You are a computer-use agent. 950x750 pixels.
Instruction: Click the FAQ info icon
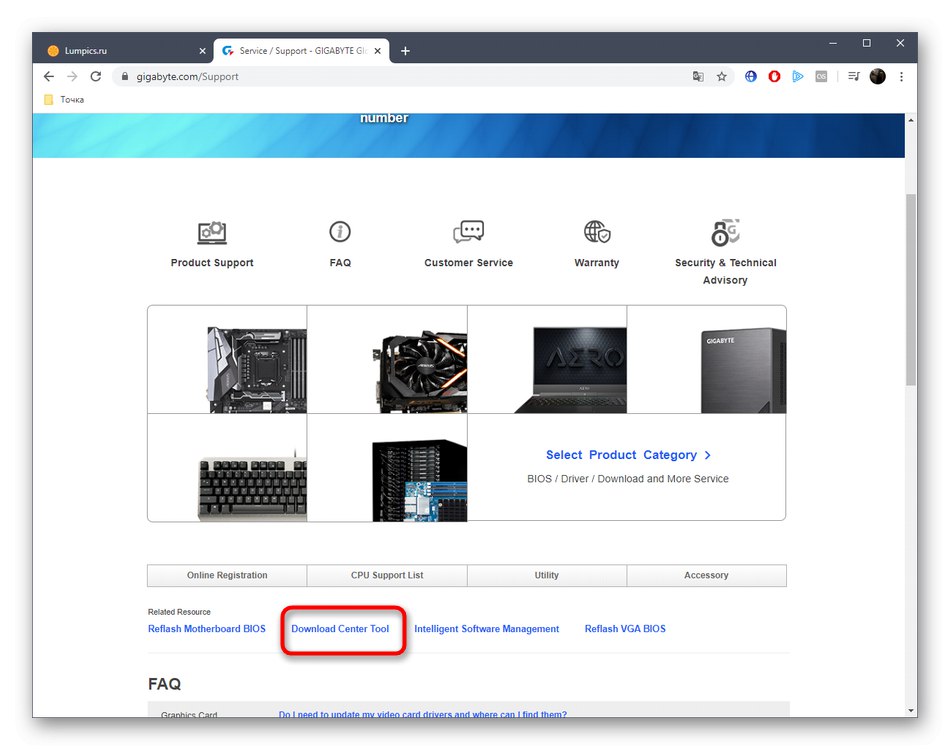pyautogui.click(x=340, y=231)
